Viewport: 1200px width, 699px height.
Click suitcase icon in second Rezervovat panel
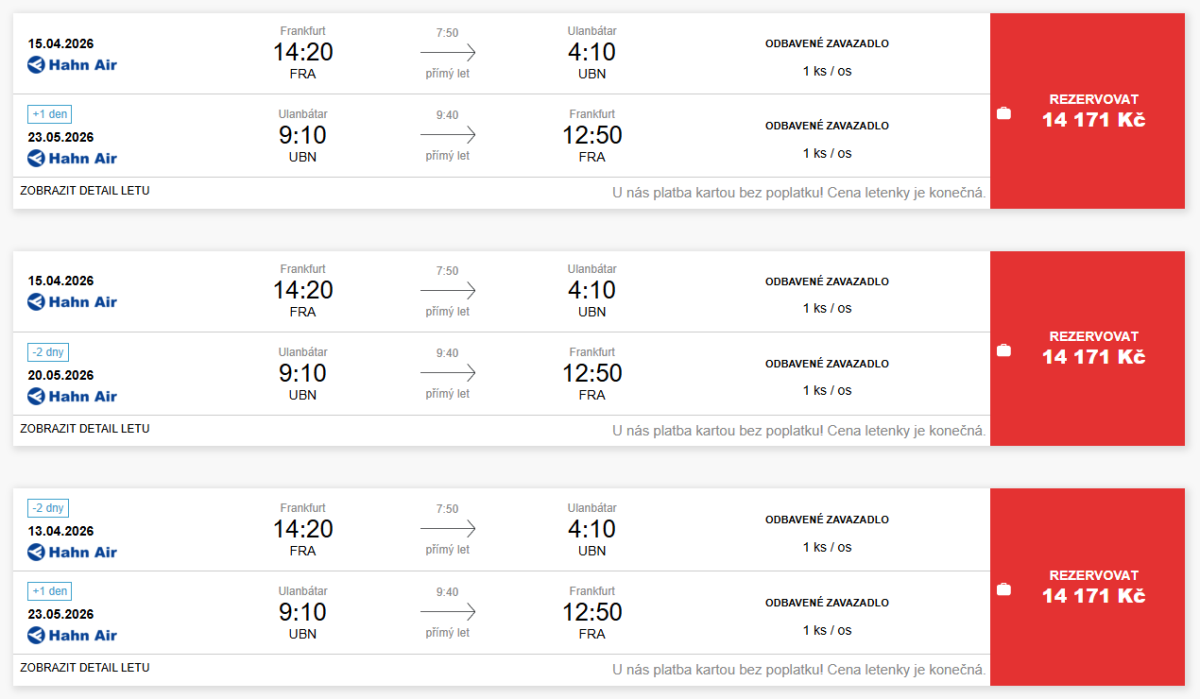pos(1004,350)
